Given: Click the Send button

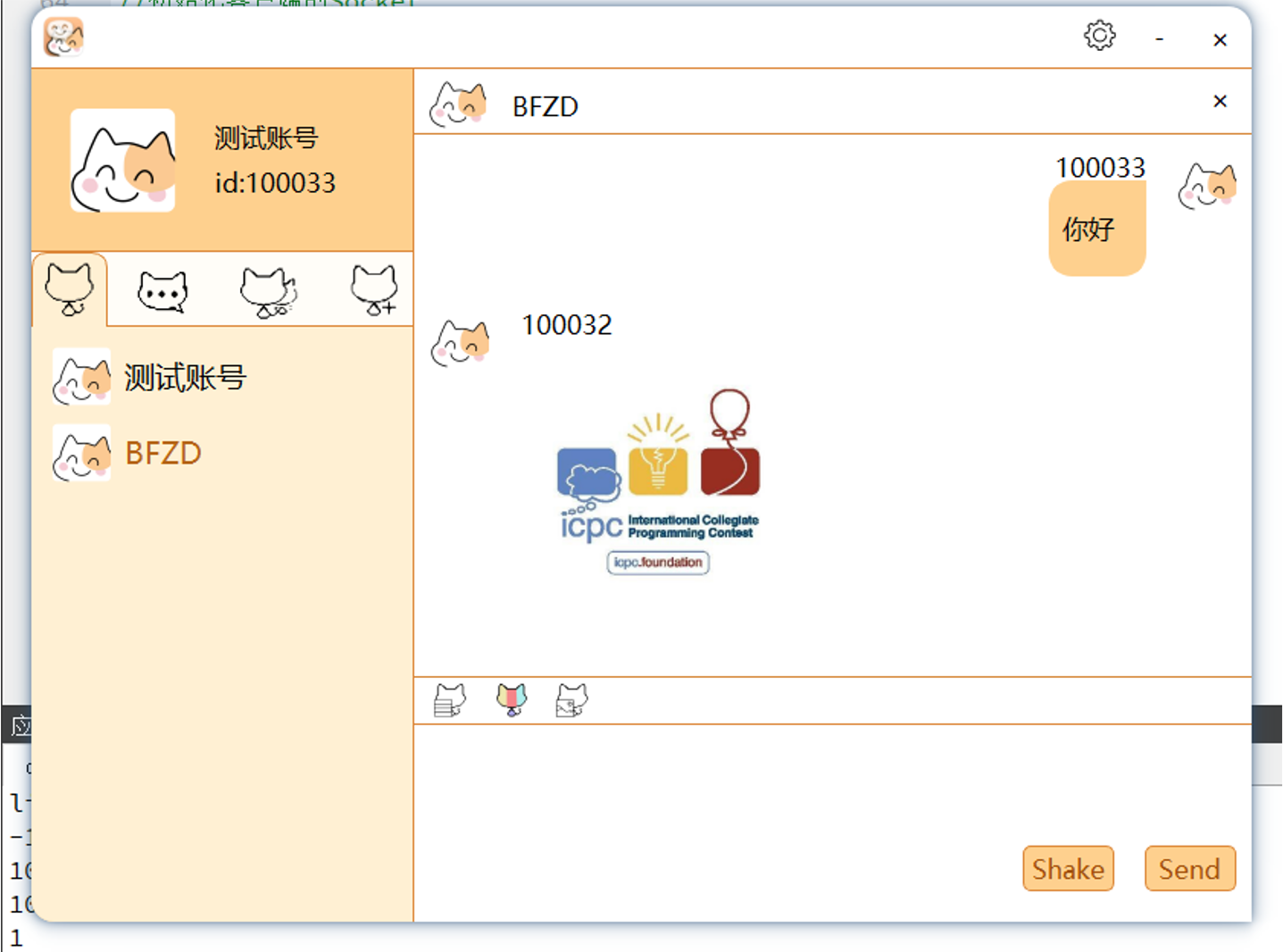Looking at the screenshot, I should pyautogui.click(x=1190, y=869).
